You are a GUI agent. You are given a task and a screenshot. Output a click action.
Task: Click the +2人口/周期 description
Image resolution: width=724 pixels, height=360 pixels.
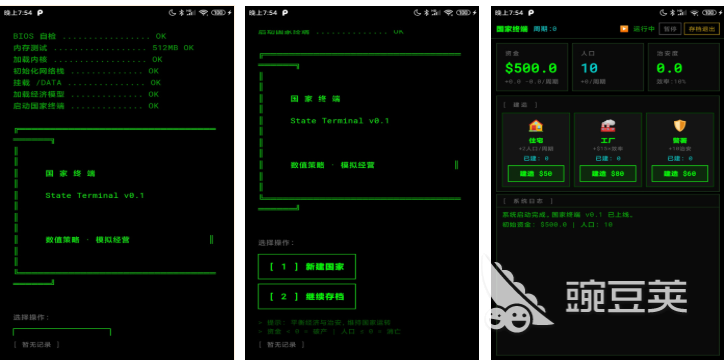536,149
